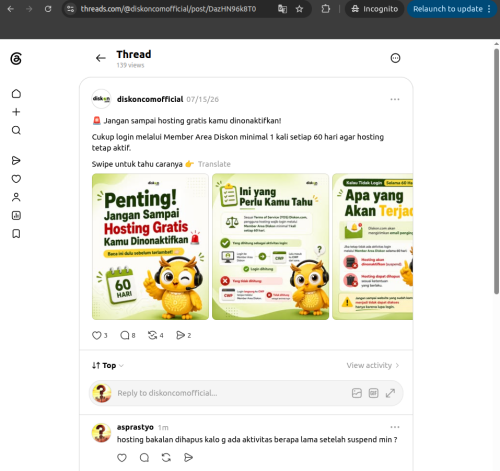Click Relaunch to update button
This screenshot has height=471, width=500.
click(x=452, y=9)
